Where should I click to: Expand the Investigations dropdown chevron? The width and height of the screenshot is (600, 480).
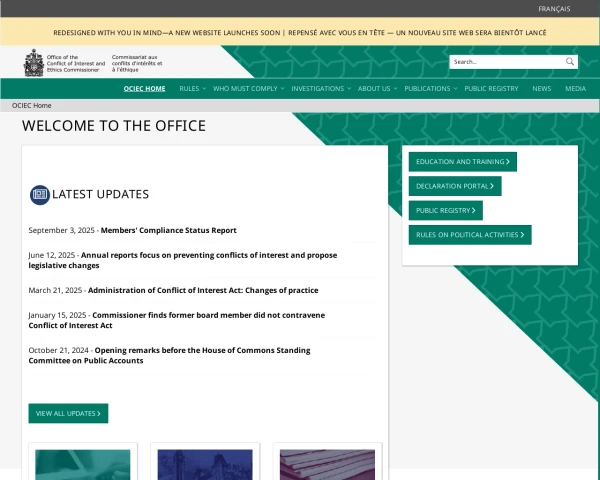coord(349,88)
